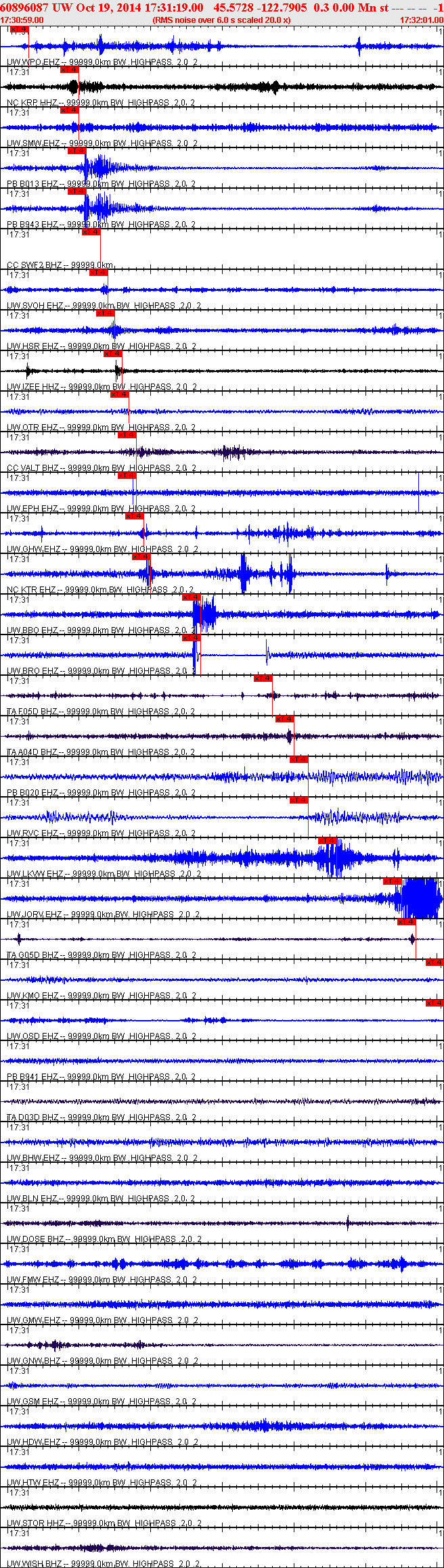The width and height of the screenshot is (444, 1568).
Task: Click the red pick flag on UW.BBO trace
Action: click(192, 597)
